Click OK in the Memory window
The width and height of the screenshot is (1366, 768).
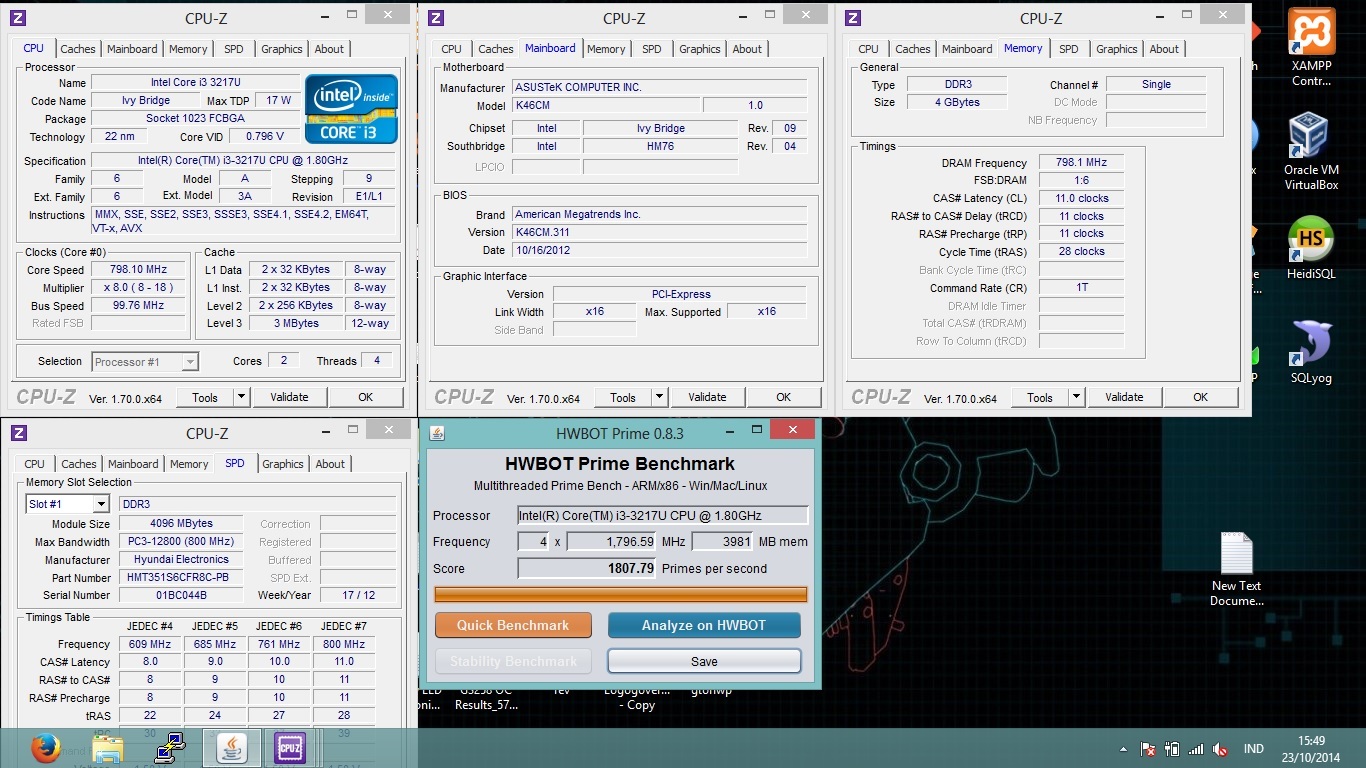tap(1201, 397)
